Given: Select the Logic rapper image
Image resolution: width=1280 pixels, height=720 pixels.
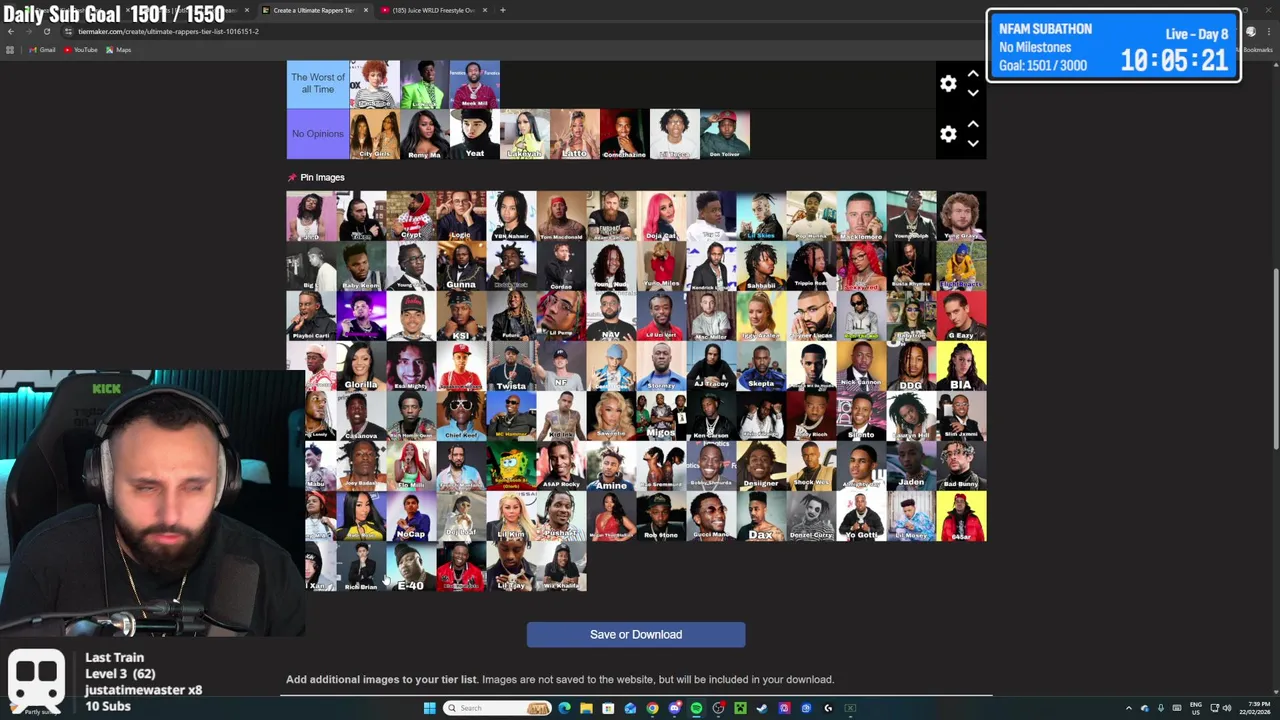Looking at the screenshot, I should (x=461, y=216).
